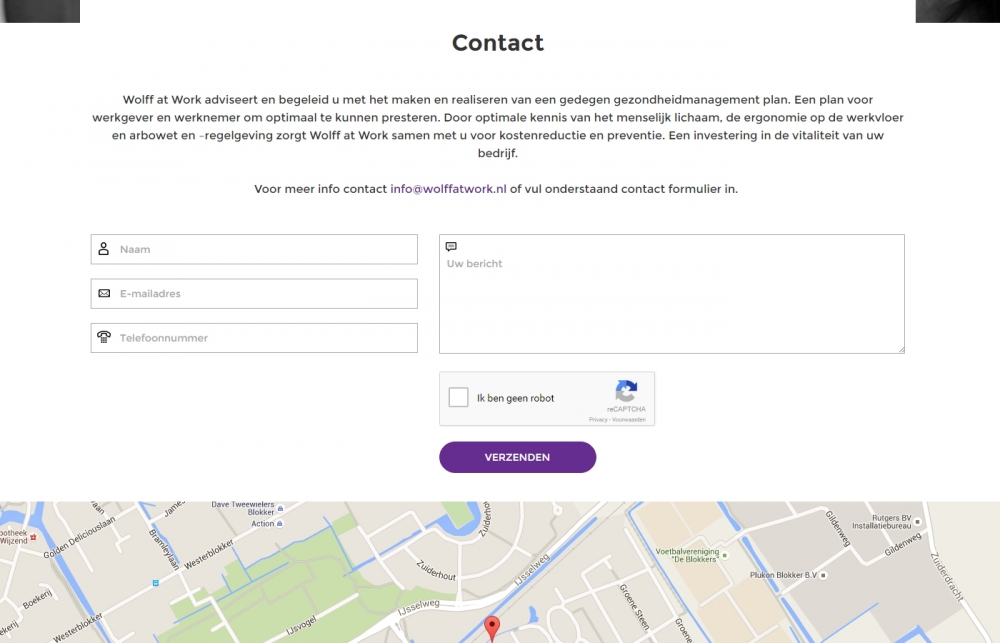Focus the E-mailadres input field
The image size is (1000, 643).
pyautogui.click(x=254, y=293)
